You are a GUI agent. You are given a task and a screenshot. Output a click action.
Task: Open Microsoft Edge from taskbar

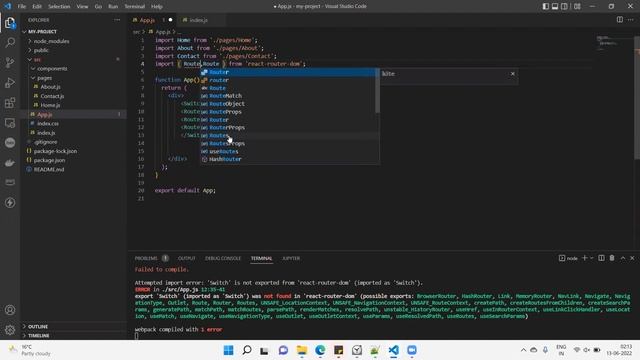tap(320, 350)
